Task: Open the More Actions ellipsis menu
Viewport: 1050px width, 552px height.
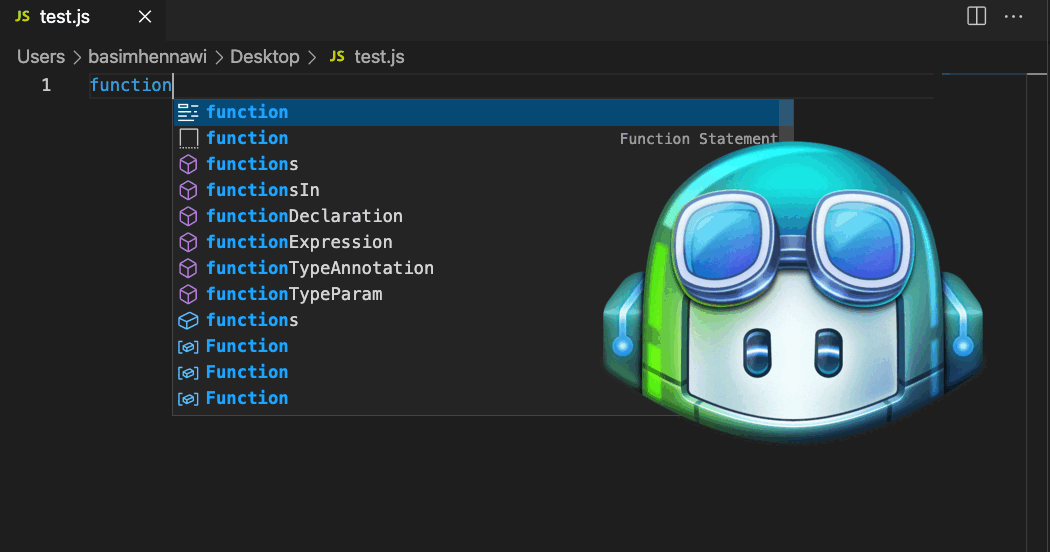Action: (x=1014, y=16)
